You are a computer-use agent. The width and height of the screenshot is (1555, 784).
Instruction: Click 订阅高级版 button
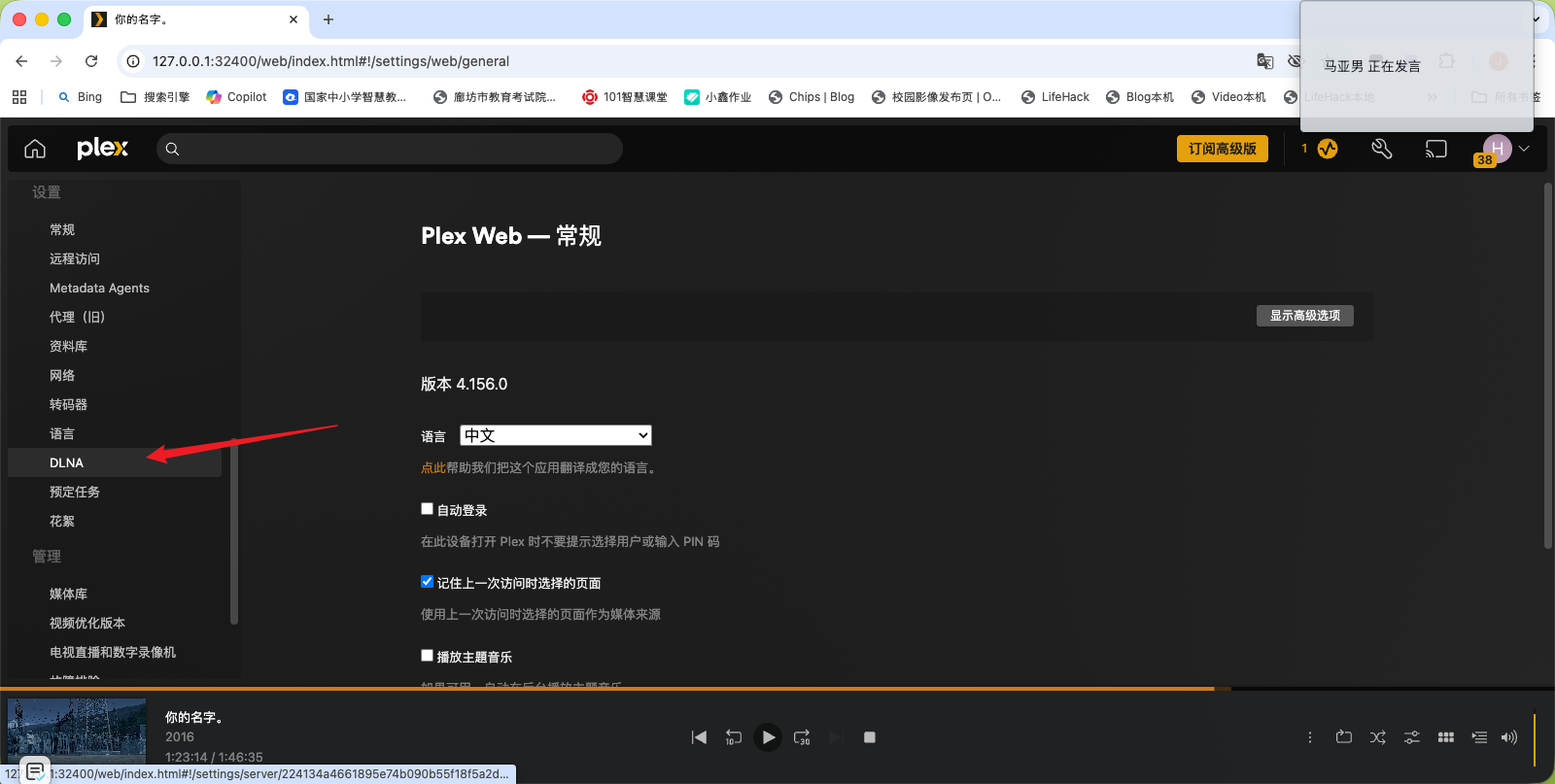pyautogui.click(x=1223, y=149)
